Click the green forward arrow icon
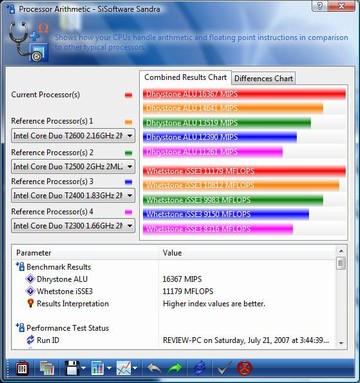 coord(175,368)
